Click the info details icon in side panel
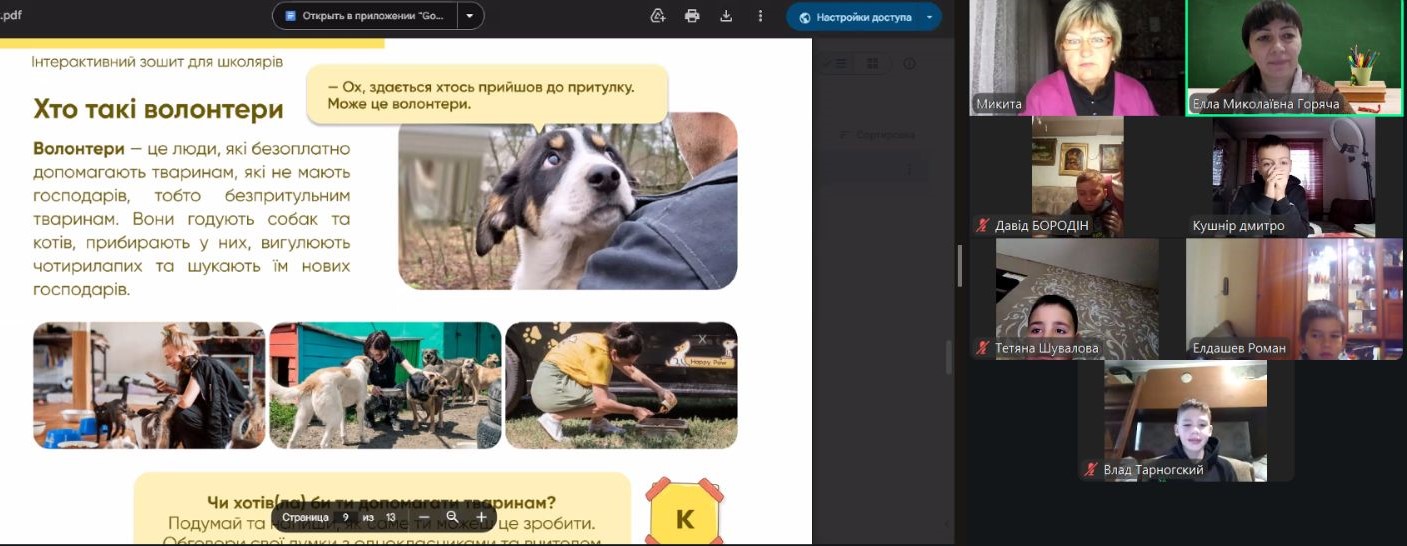 click(x=909, y=64)
